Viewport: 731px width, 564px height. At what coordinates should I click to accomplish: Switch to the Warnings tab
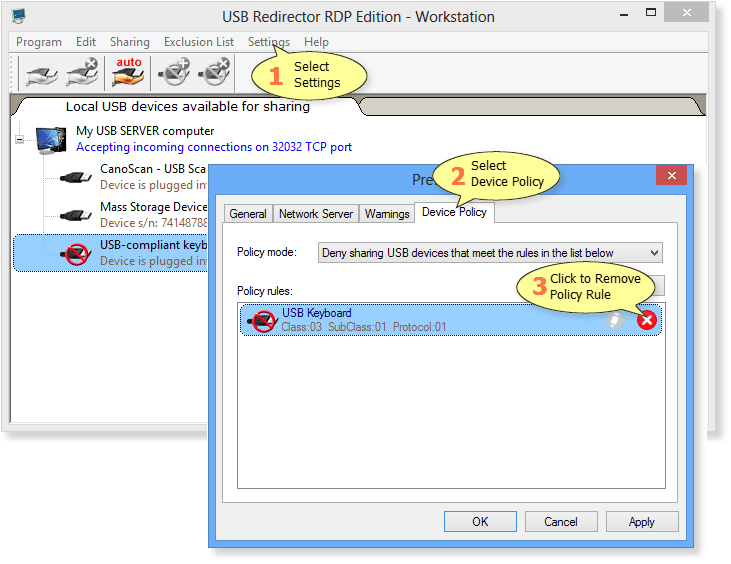click(387, 214)
